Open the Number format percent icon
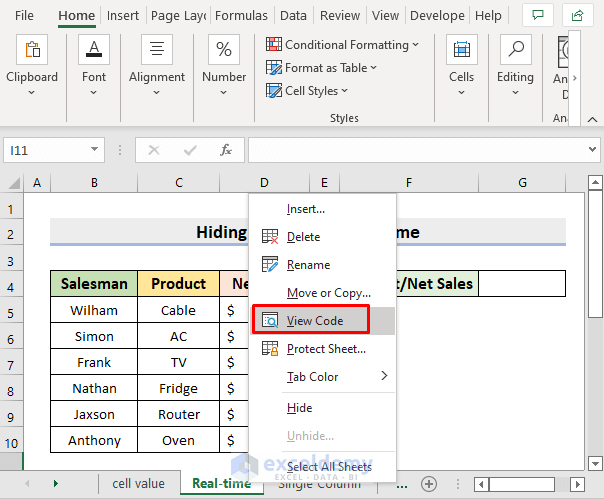 pyautogui.click(x=224, y=50)
